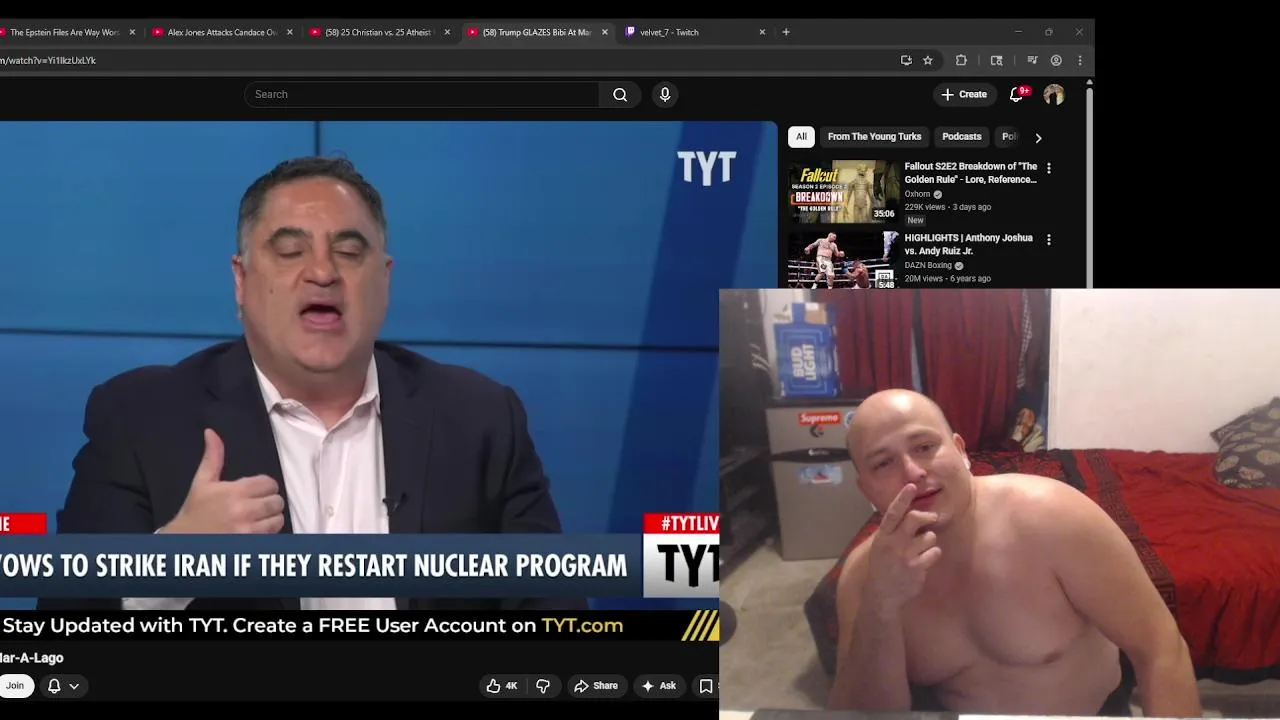Click the search magnifier button
1280x720 pixels.
(x=620, y=94)
